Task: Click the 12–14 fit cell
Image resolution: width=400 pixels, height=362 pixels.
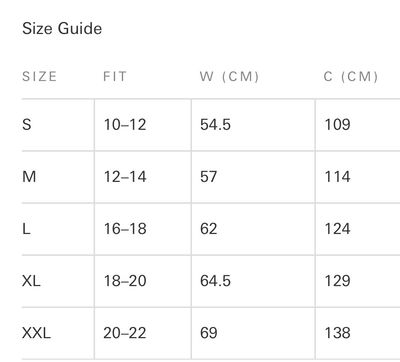Action: pyautogui.click(x=125, y=177)
